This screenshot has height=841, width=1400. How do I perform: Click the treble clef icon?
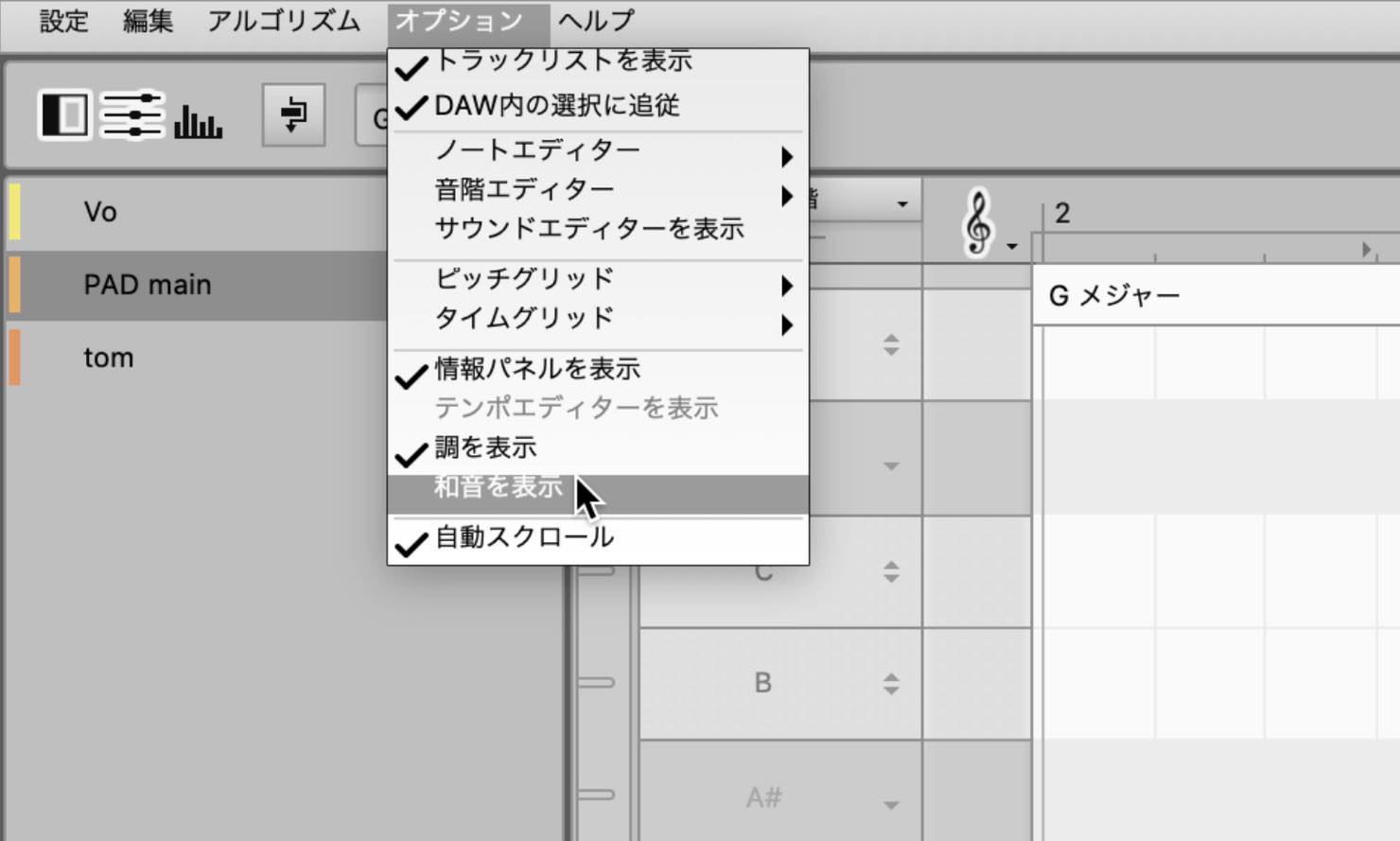click(978, 223)
